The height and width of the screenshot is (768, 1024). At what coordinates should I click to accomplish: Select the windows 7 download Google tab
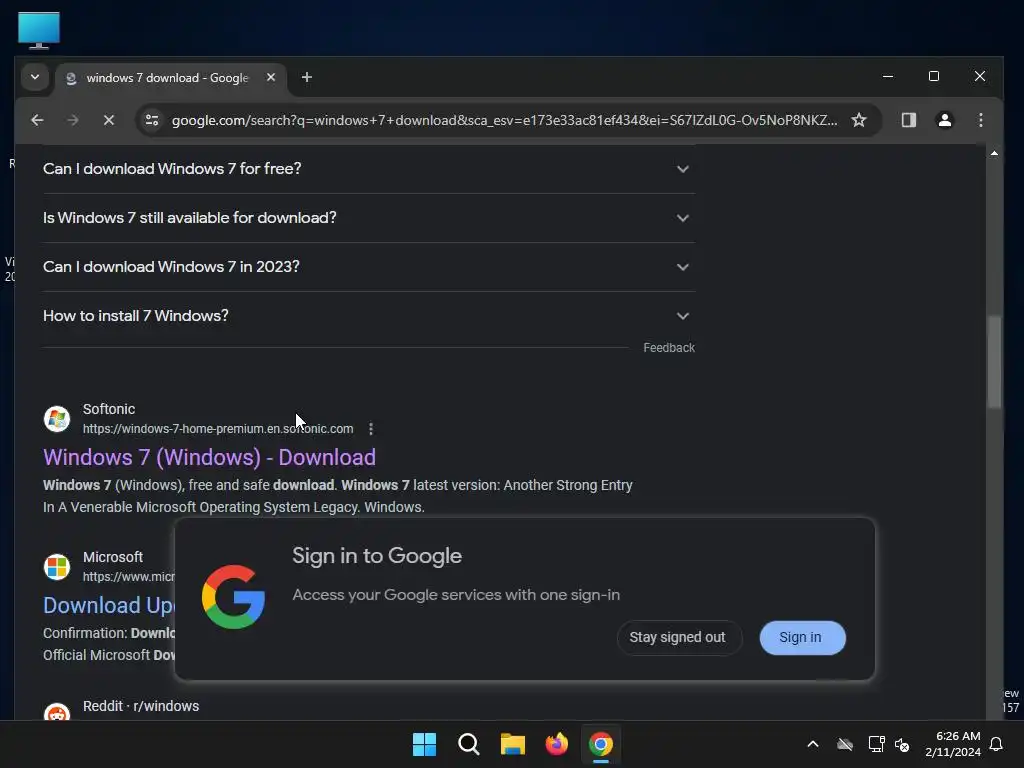(x=171, y=78)
